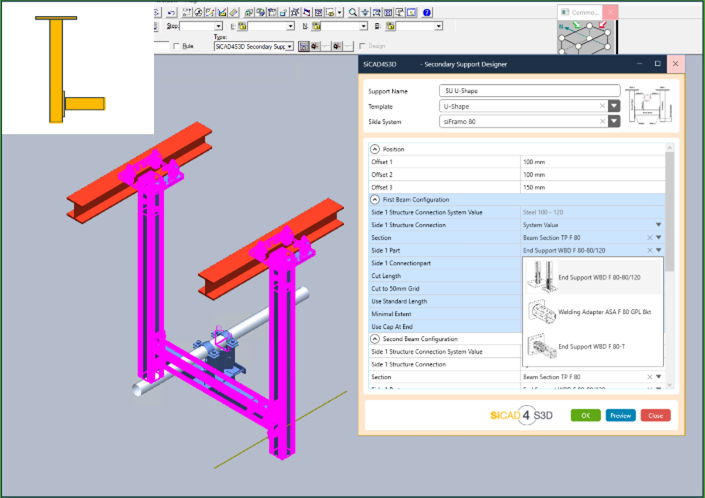This screenshot has height=498, width=705.
Task: Click the magnifier zoom icon in toolbar
Action: 353,13
